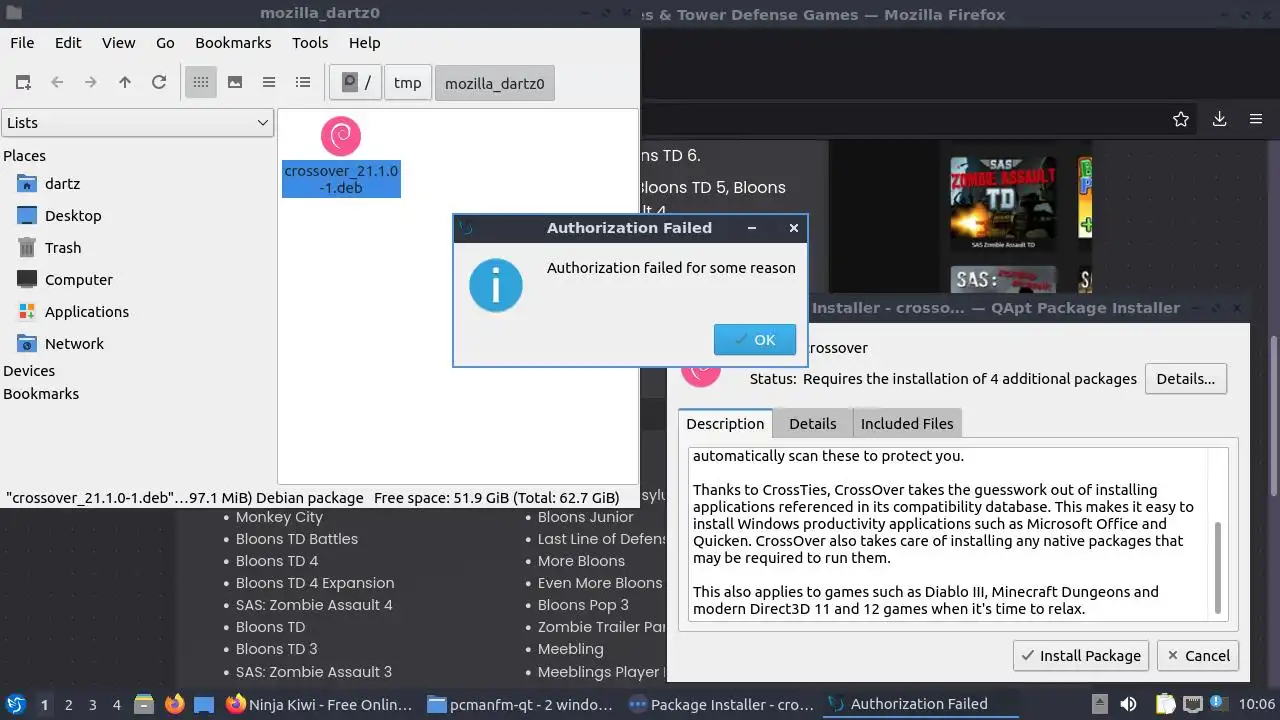
Task: Click Install Package button
Action: pos(1080,655)
